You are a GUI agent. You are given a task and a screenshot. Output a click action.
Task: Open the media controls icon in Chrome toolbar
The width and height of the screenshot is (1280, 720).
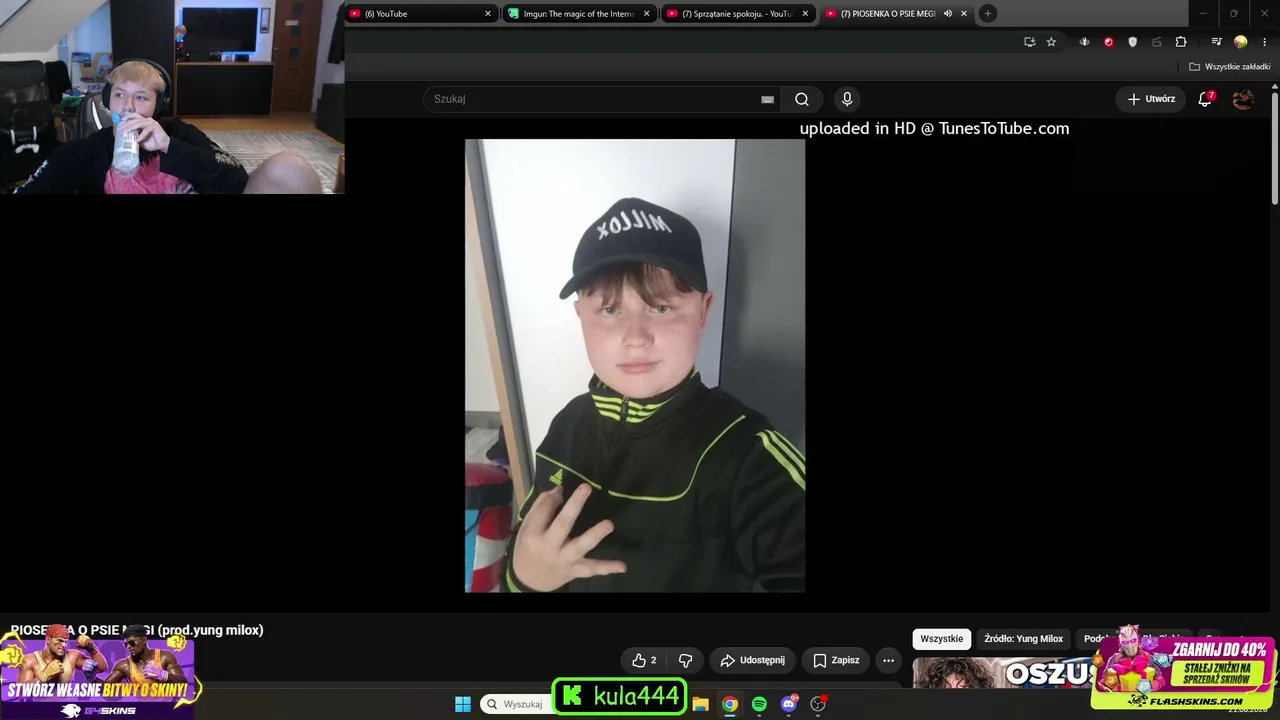pyautogui.click(x=1216, y=42)
